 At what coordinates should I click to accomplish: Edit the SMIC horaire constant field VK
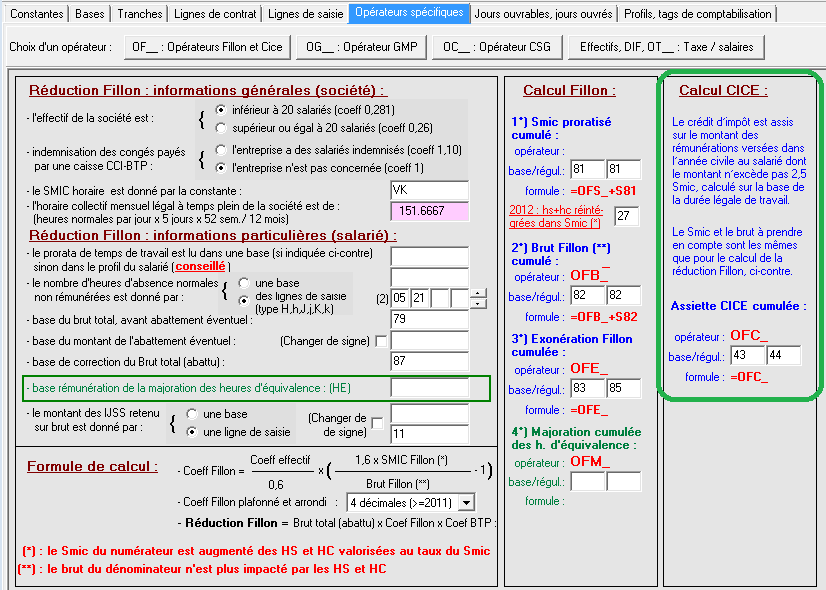click(429, 190)
